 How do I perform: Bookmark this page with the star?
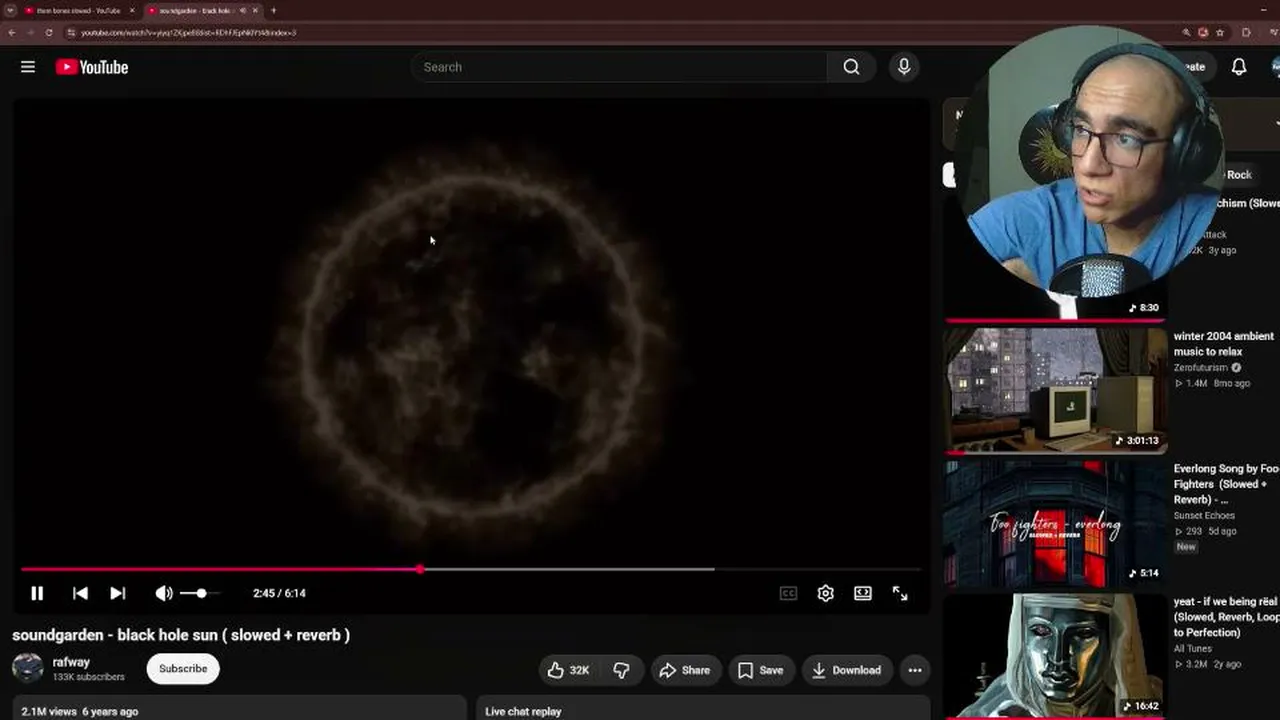pos(1219,32)
